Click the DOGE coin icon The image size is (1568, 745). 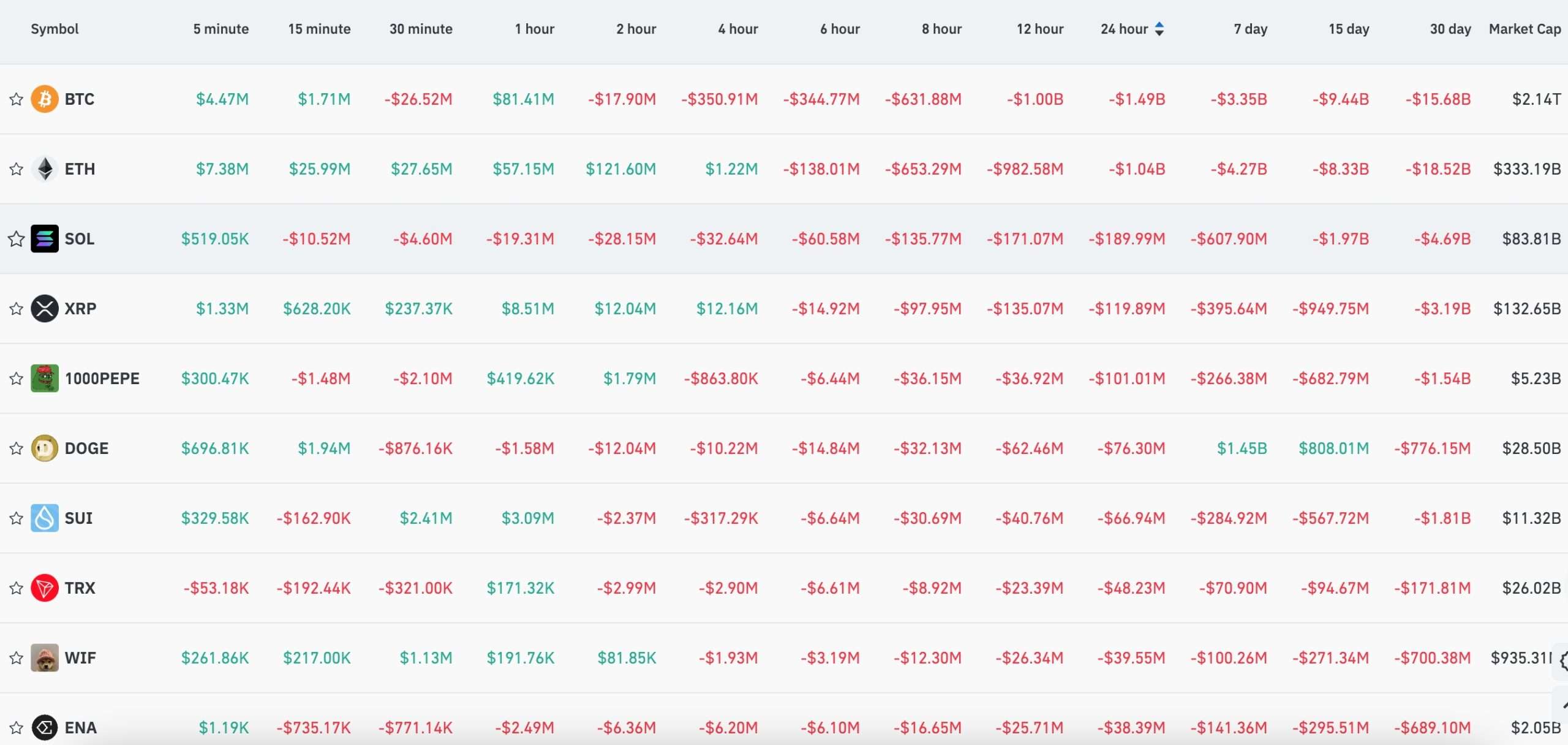pyautogui.click(x=45, y=448)
